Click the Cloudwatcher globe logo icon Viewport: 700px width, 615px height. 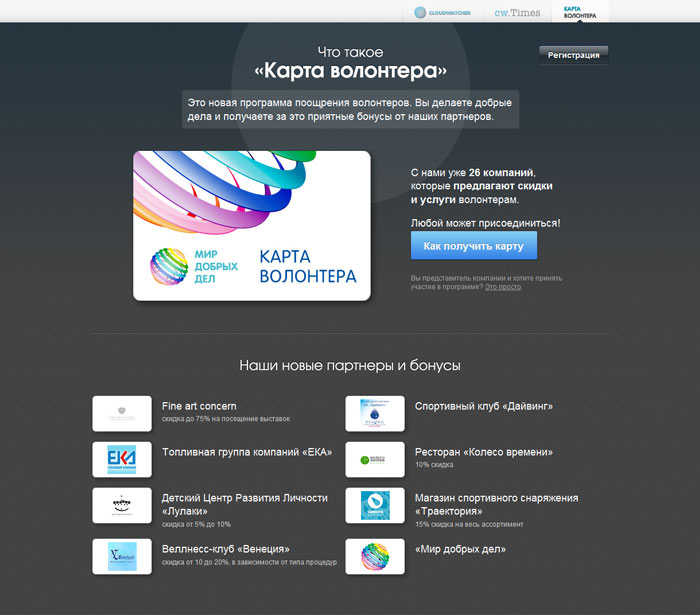tap(420, 12)
